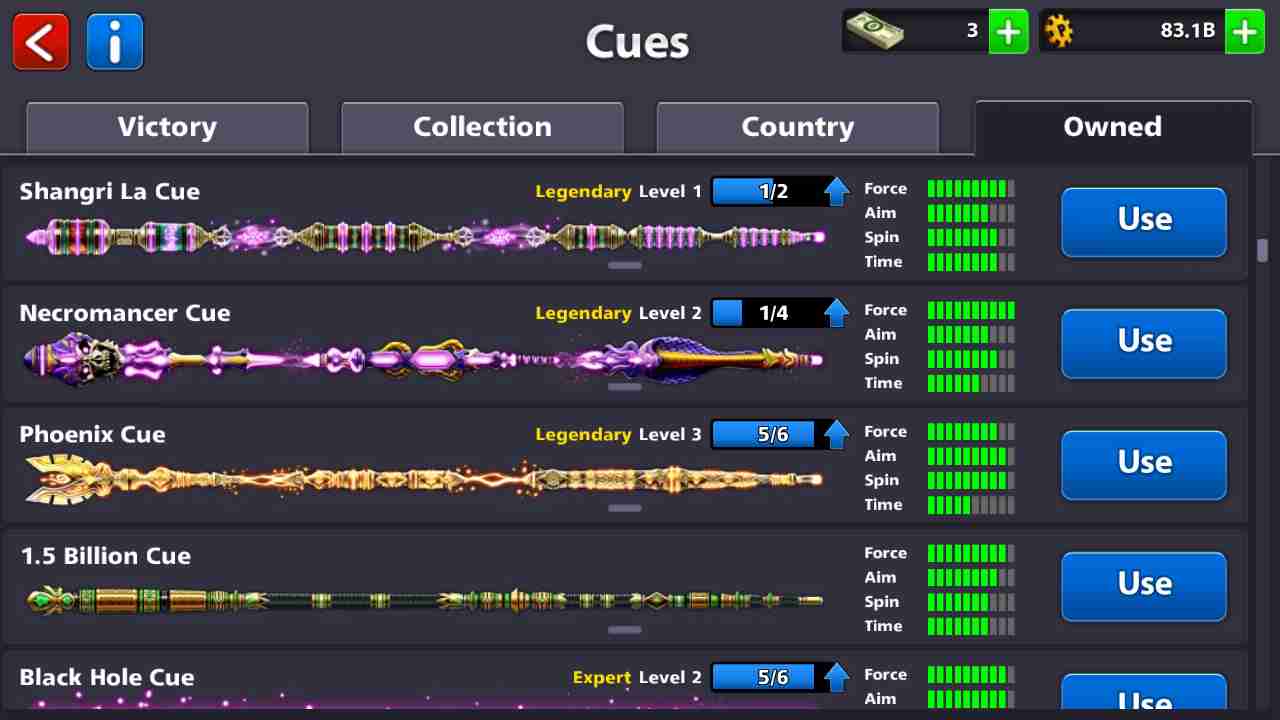The width and height of the screenshot is (1280, 720).
Task: Open the Collection tab
Action: coord(482,127)
